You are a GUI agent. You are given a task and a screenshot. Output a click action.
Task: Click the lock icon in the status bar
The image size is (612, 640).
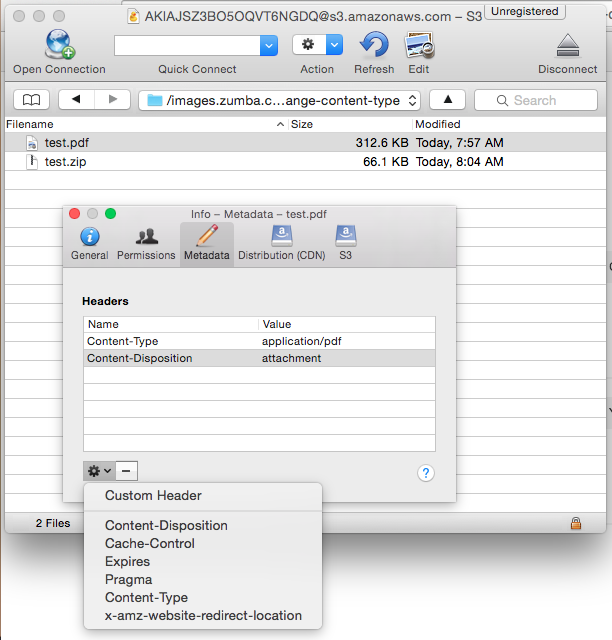576,523
